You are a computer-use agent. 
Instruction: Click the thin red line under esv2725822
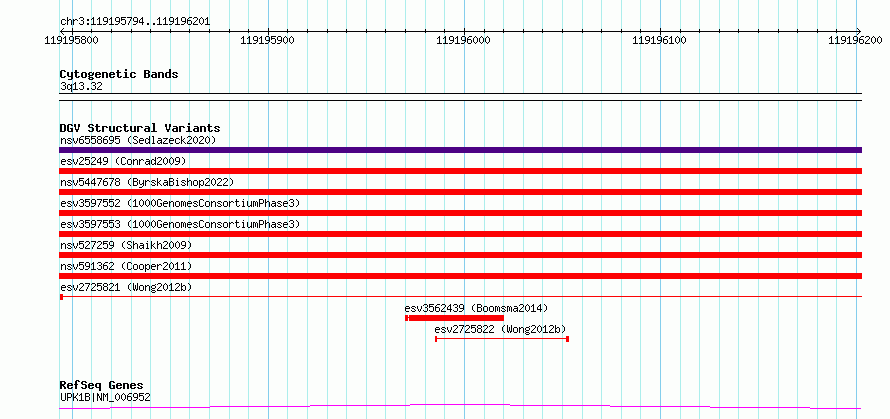coord(502,339)
